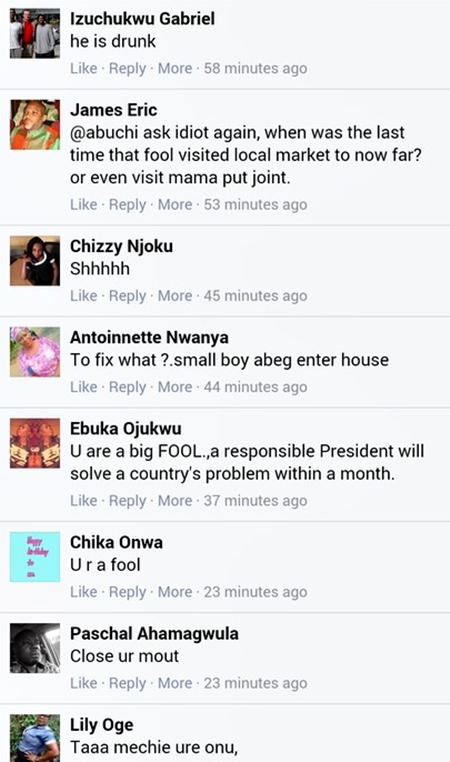Viewport: 450px width, 762px height.
Task: Open Izuchukwu Gabriel's profile picture
Action: click(35, 34)
